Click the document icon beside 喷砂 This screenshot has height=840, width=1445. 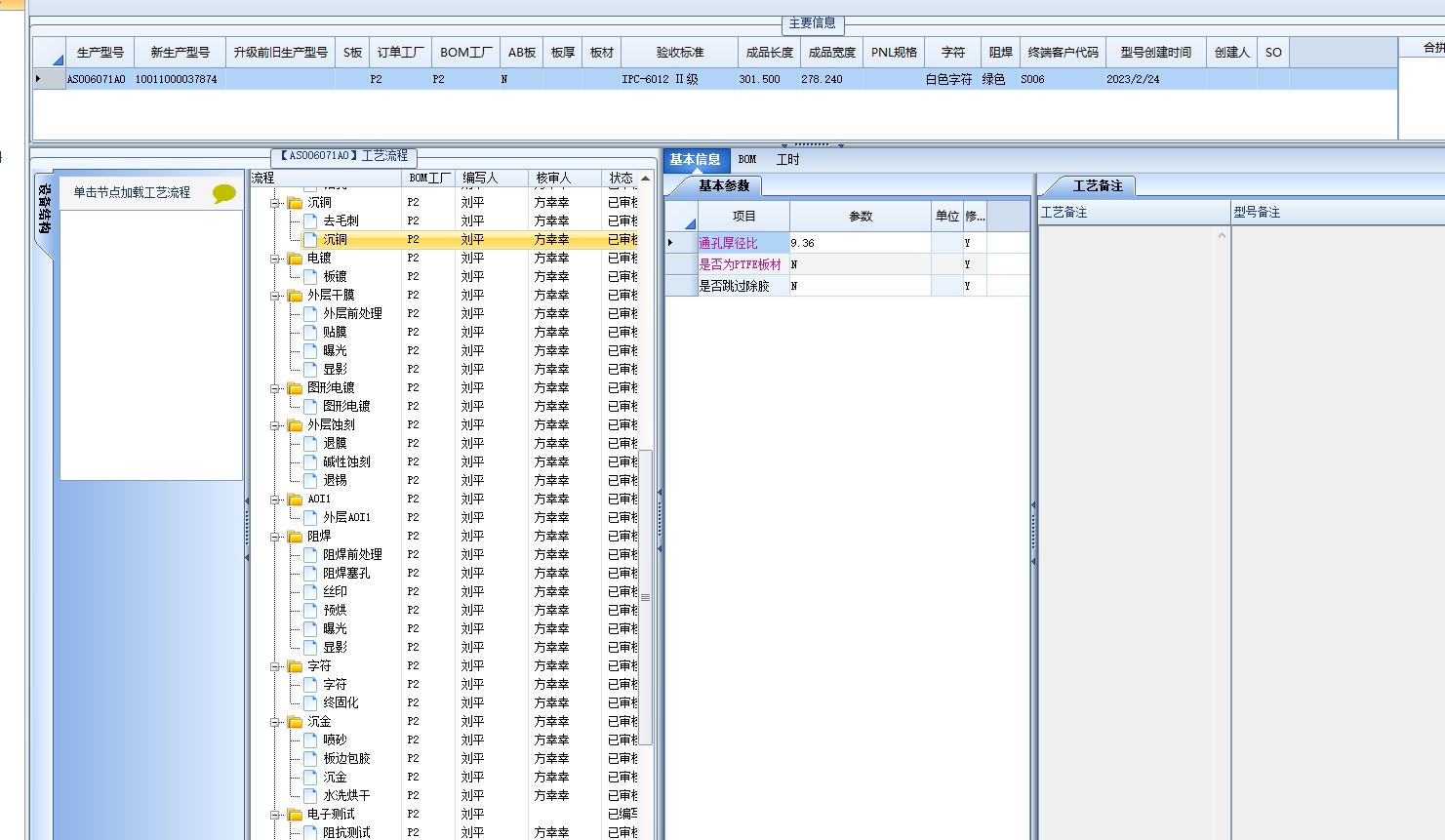pos(310,740)
